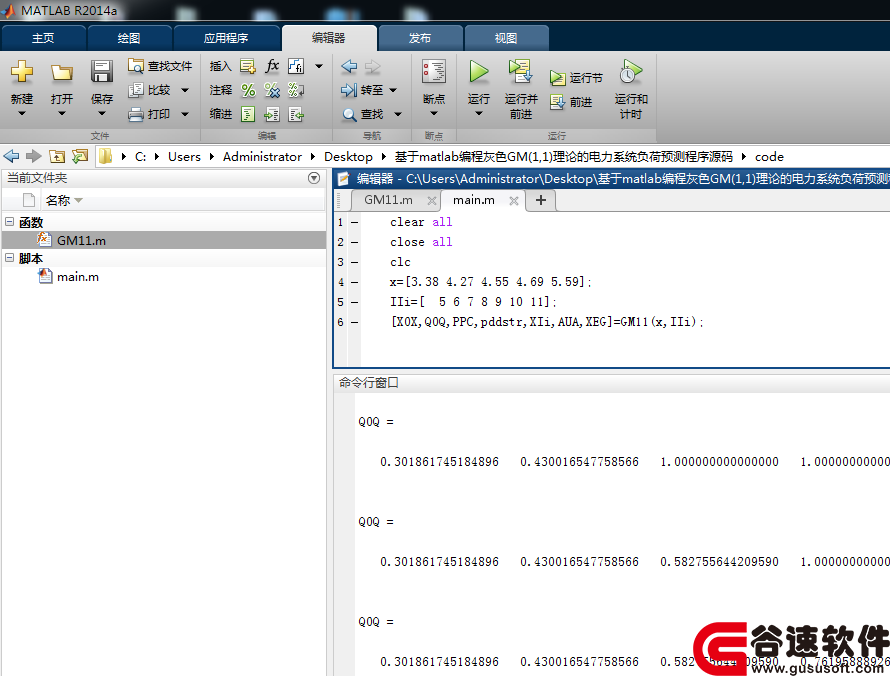Screen dimensions: 890x676
Task: Close the GM11.m editor tab
Action: [x=431, y=201]
